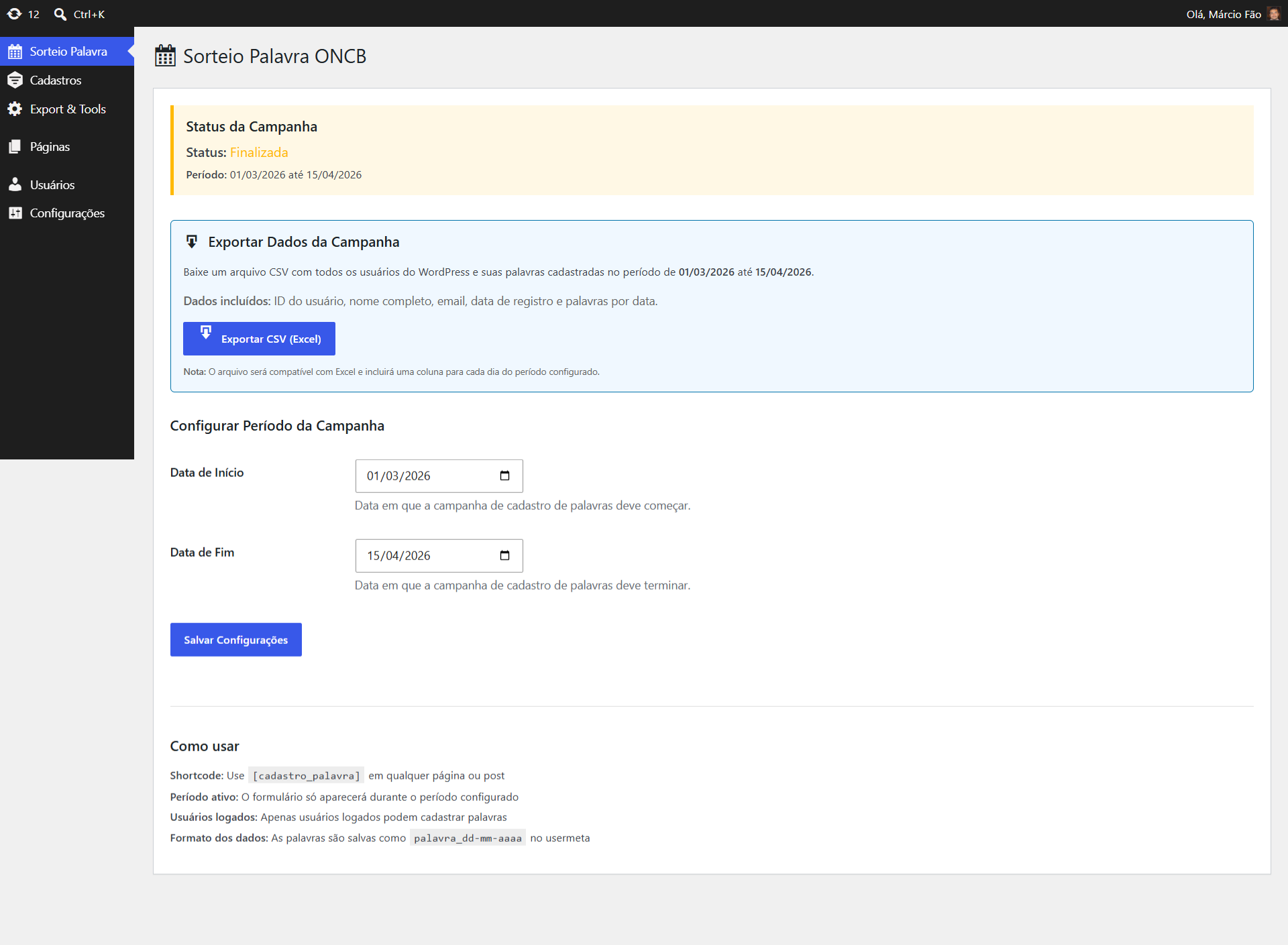Screen dimensions: 1288x945
Task: Click the Usuários person icon
Action: 15,184
